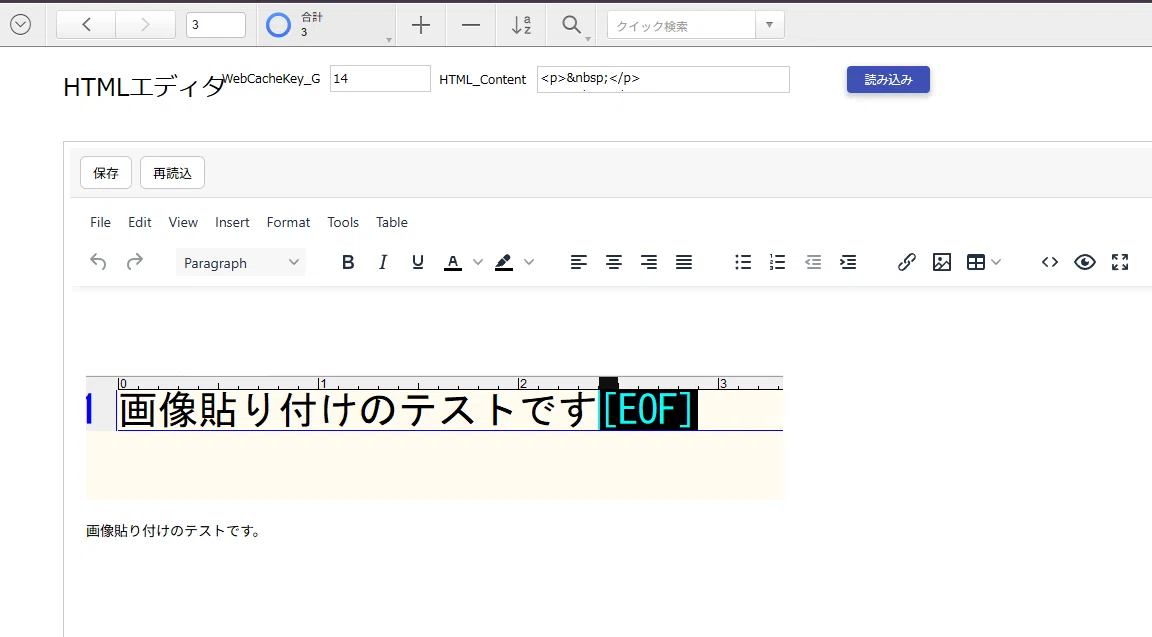Screen dimensions: 1152x637
Task: Expand the highlight color picker arrow
Action: pyautogui.click(x=529, y=262)
